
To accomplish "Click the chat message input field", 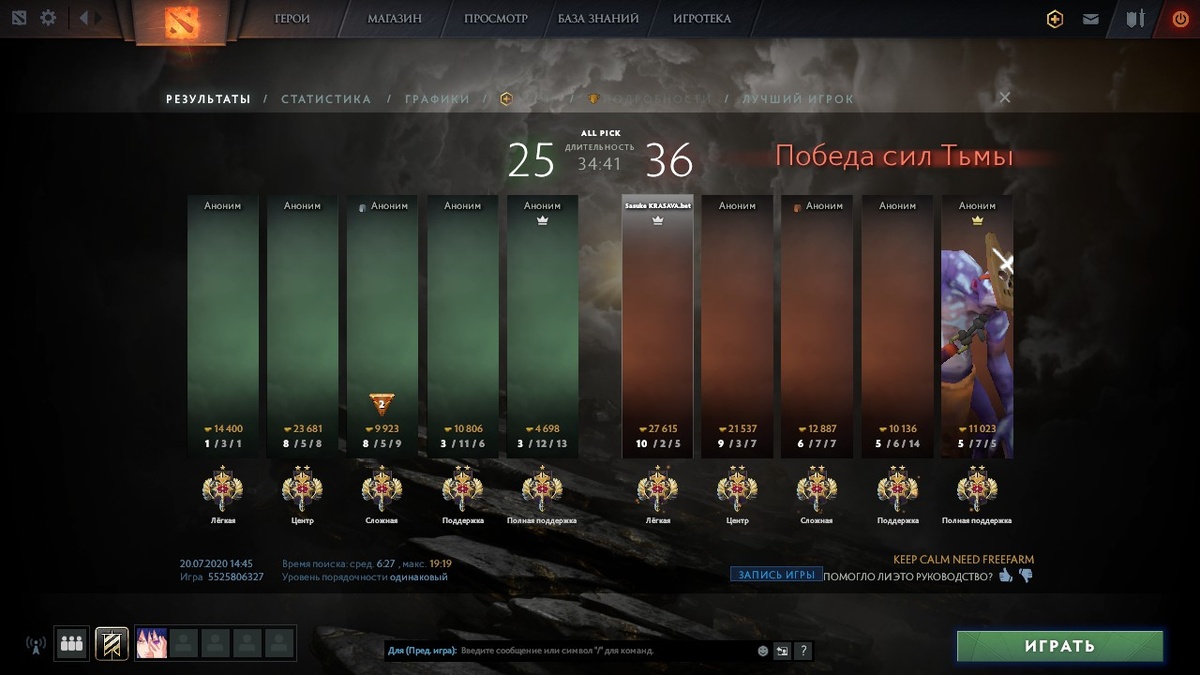I will (605, 650).
